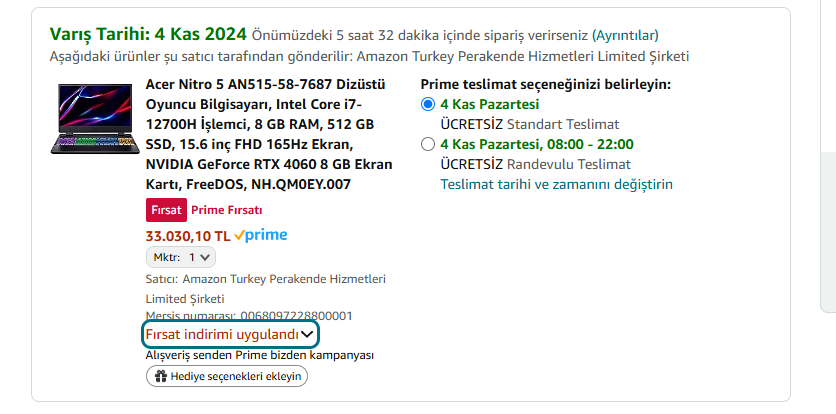Select 4 Kas Pazartesi Standart Teslimat radio

coord(429,104)
